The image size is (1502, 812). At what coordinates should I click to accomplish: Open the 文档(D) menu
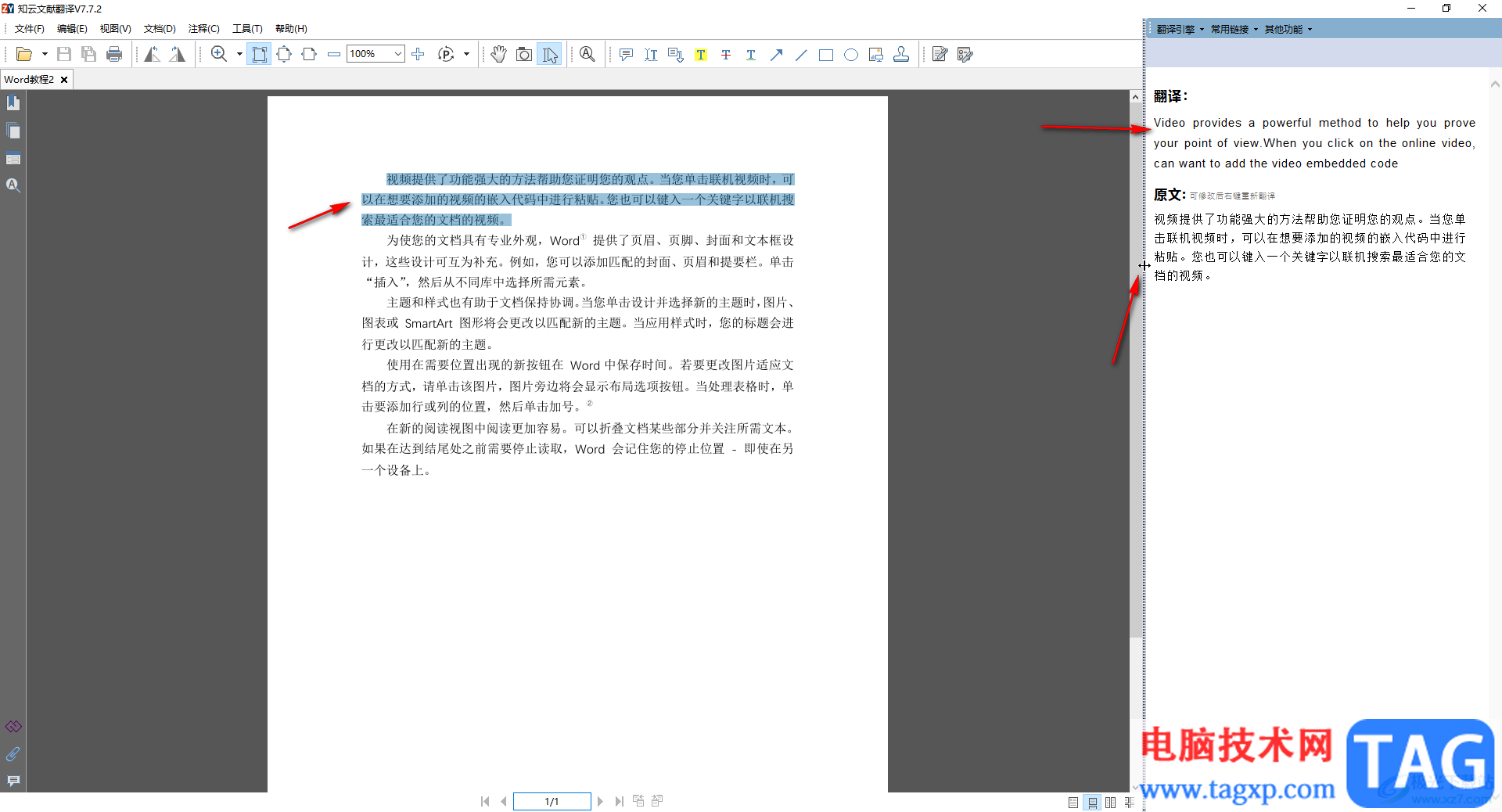[x=160, y=29]
